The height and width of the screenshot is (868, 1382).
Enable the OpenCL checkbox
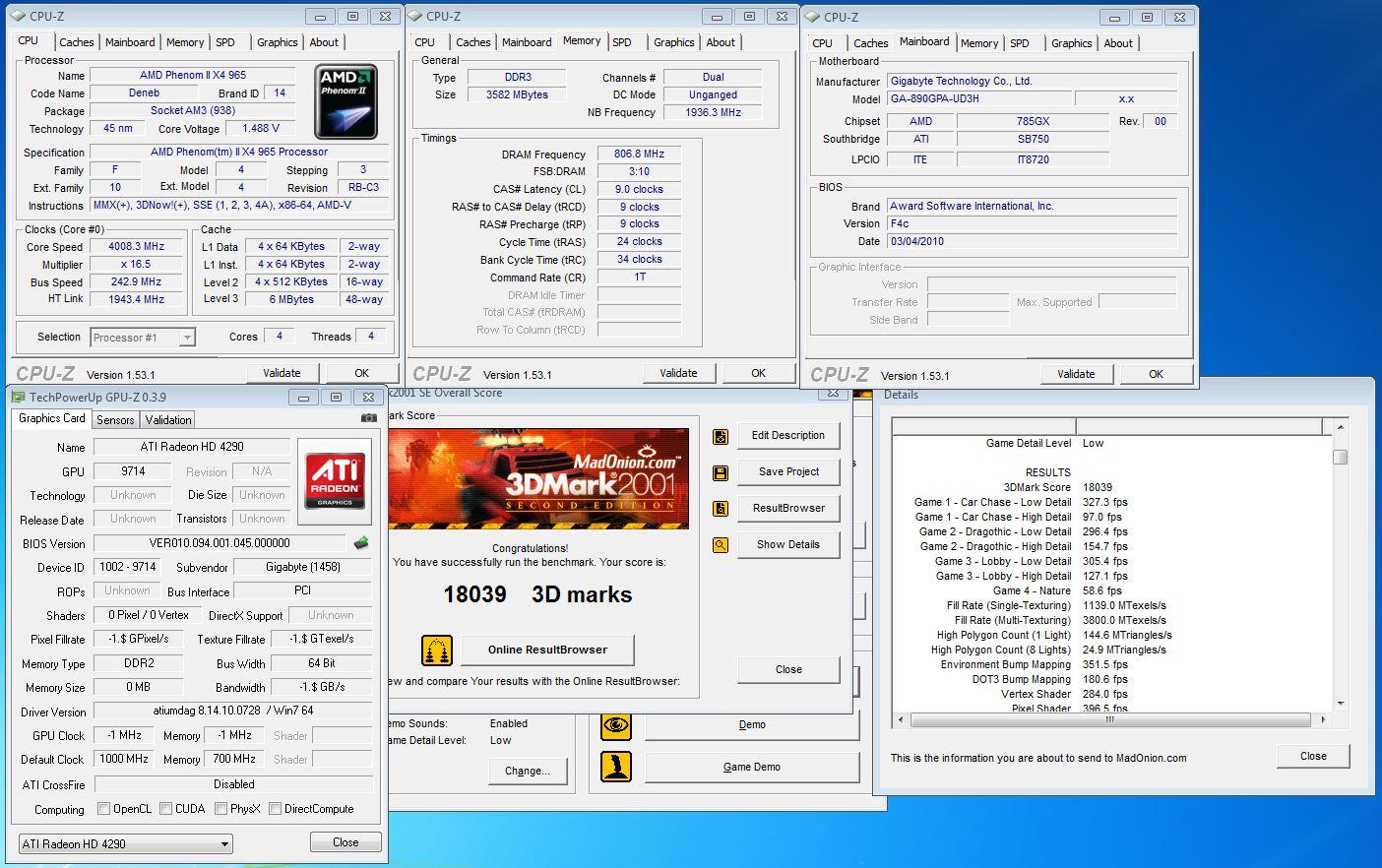point(103,809)
